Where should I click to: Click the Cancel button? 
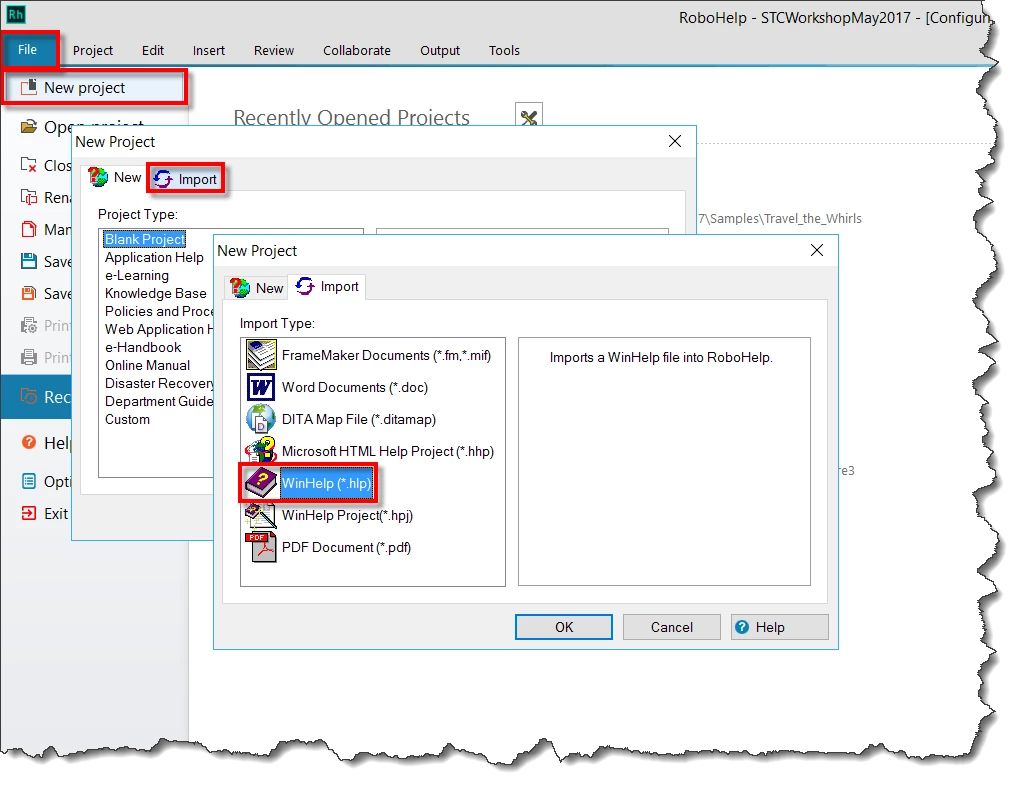point(671,627)
